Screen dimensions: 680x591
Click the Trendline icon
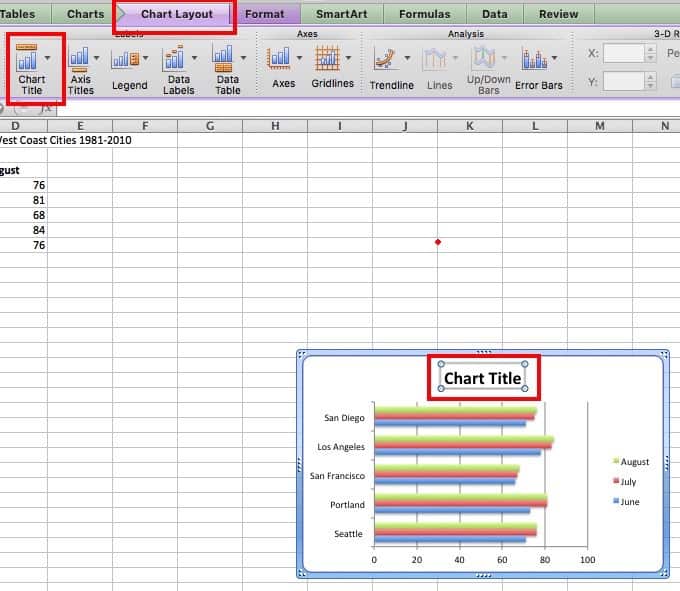[x=385, y=59]
